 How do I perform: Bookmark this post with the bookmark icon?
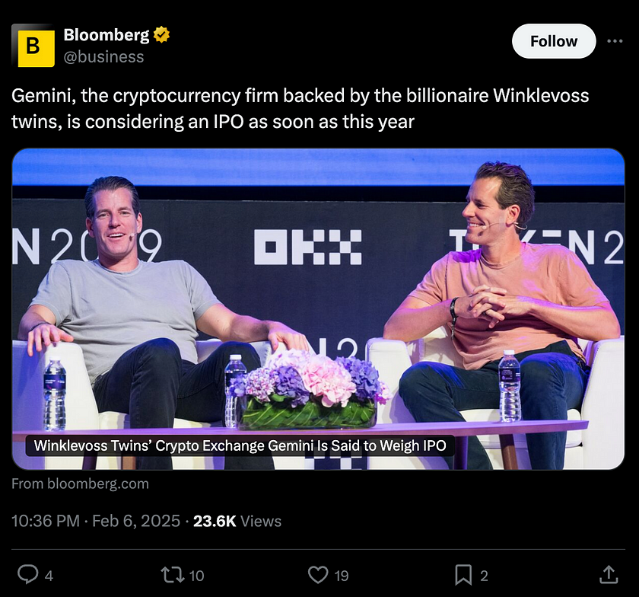[463, 575]
